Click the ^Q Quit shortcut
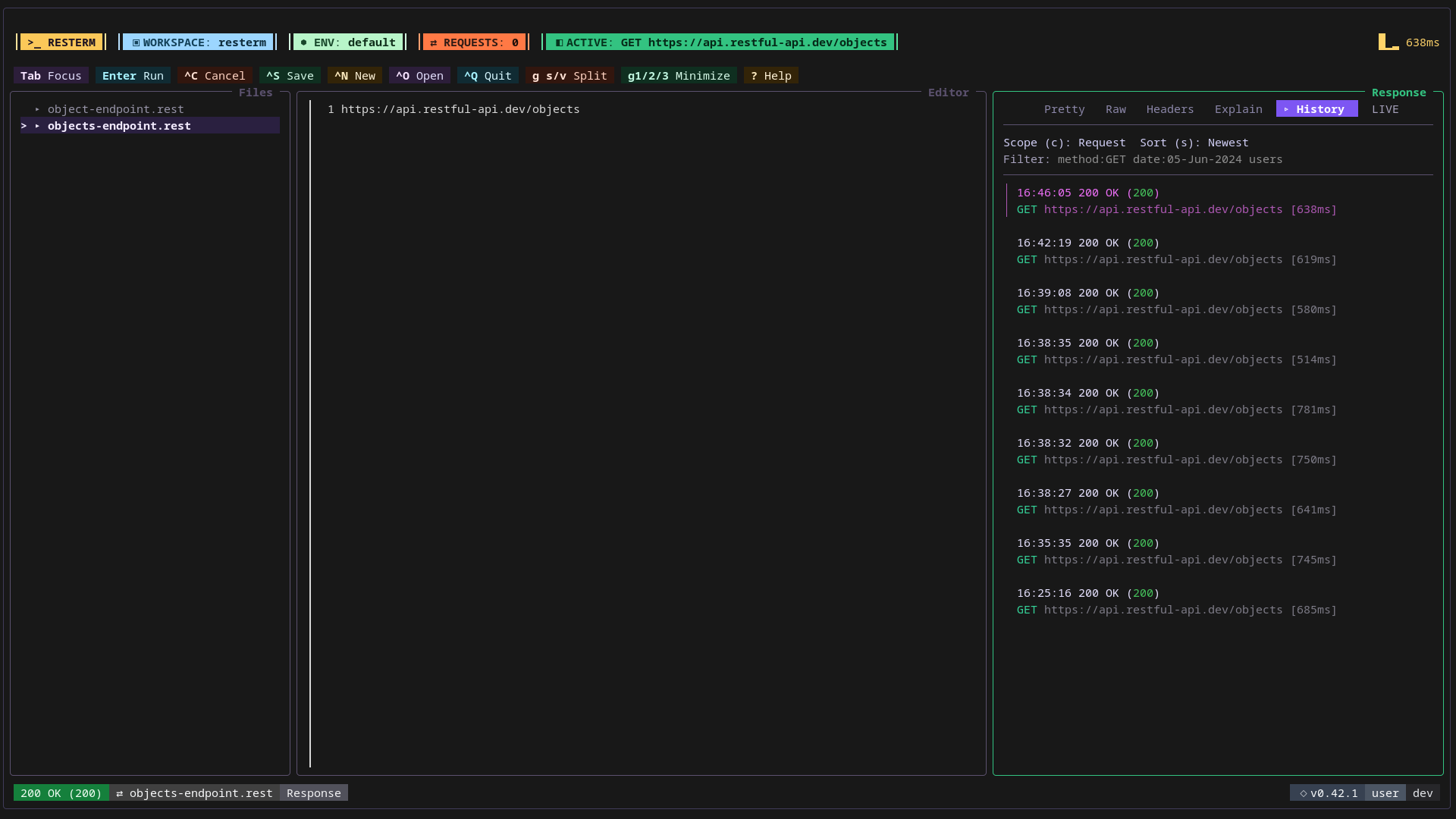1456x819 pixels. coord(488,76)
